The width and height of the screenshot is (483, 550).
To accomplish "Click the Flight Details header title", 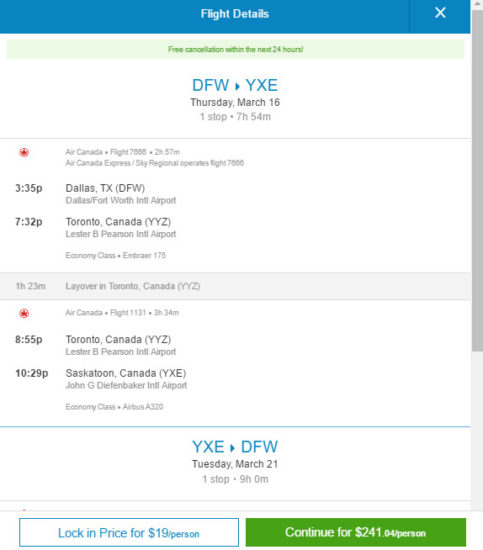I will 235,14.
